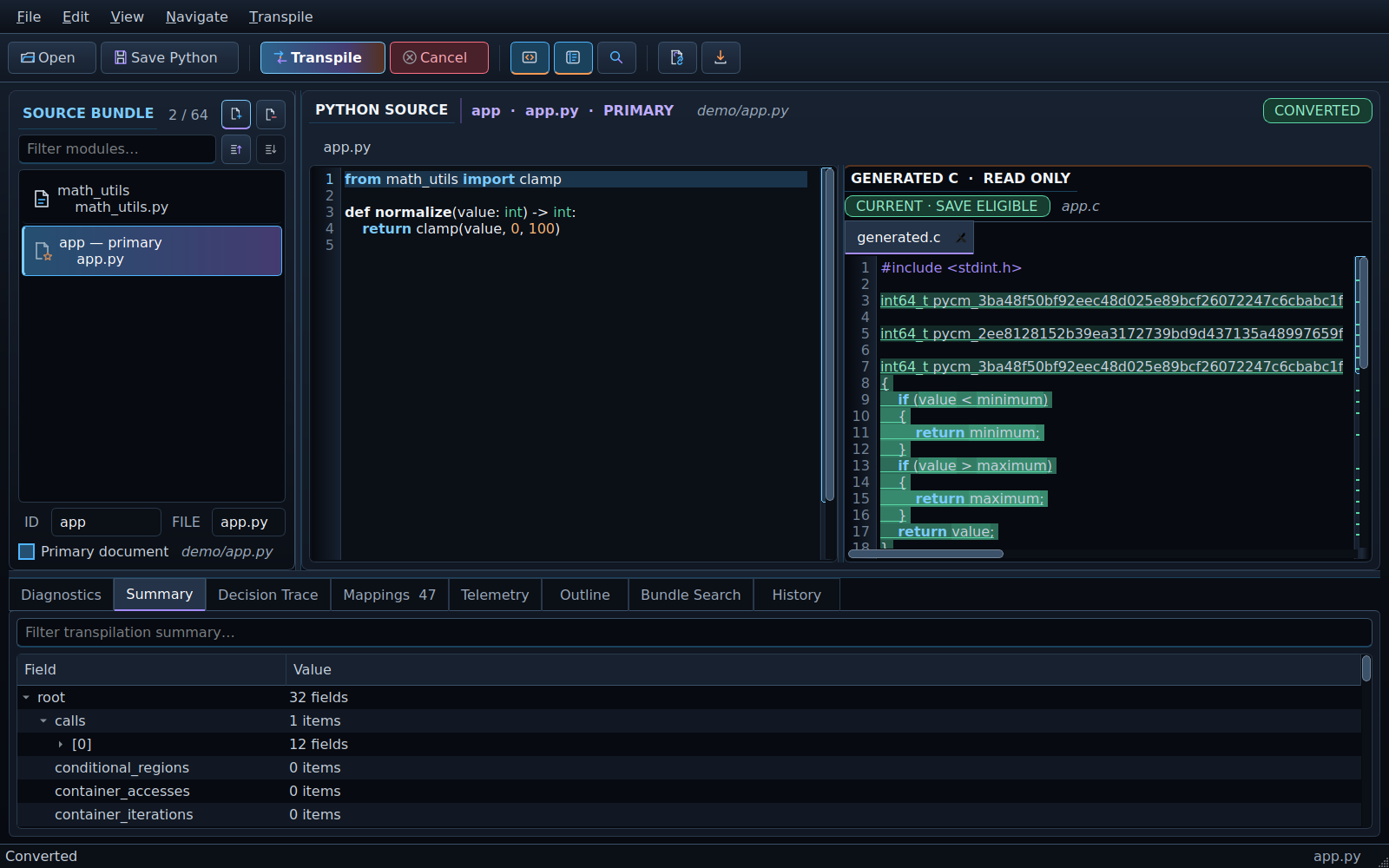Open a Python file with Open button
The width and height of the screenshot is (1389, 868).
[52, 57]
